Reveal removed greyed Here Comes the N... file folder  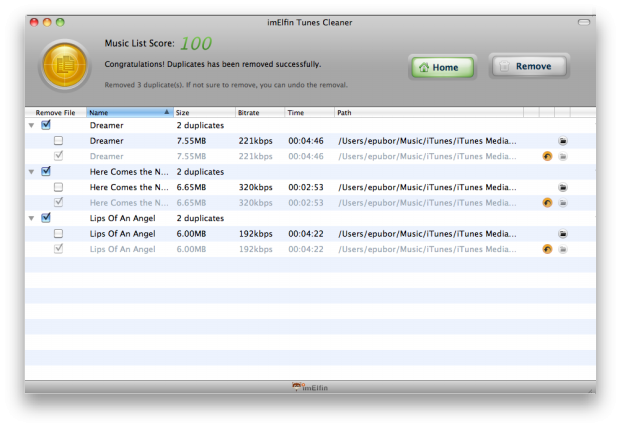click(563, 203)
